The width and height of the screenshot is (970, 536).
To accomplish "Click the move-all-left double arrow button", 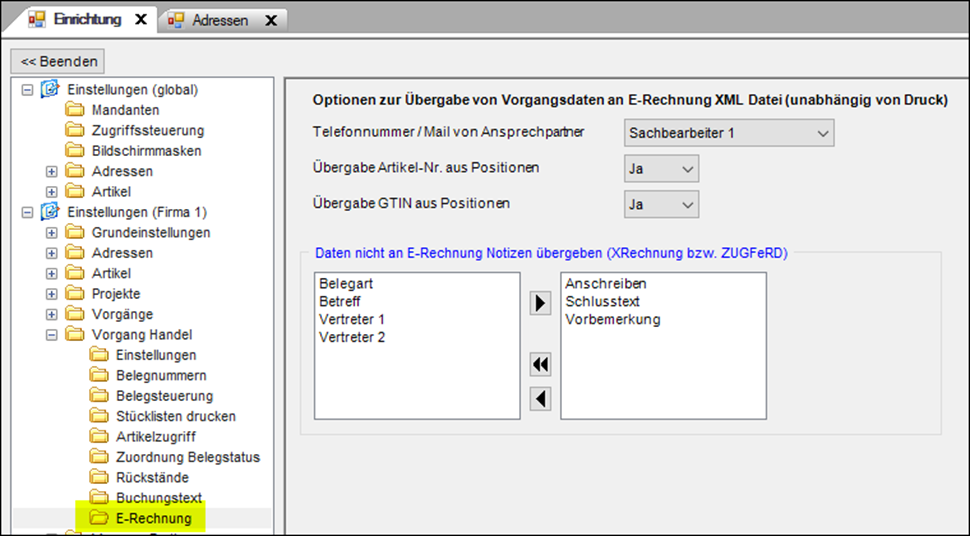I will pos(540,365).
